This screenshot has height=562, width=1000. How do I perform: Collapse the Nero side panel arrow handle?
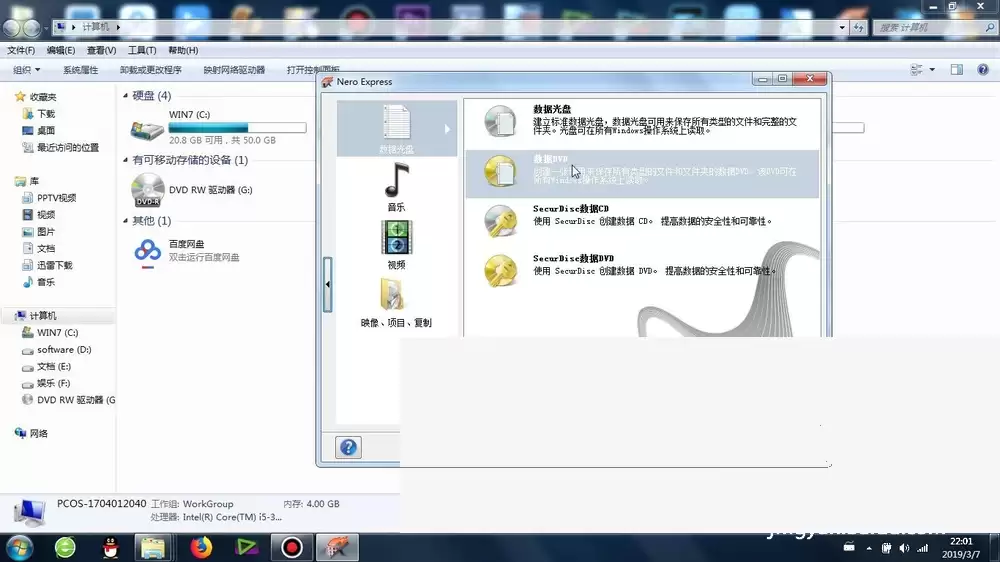coord(327,284)
